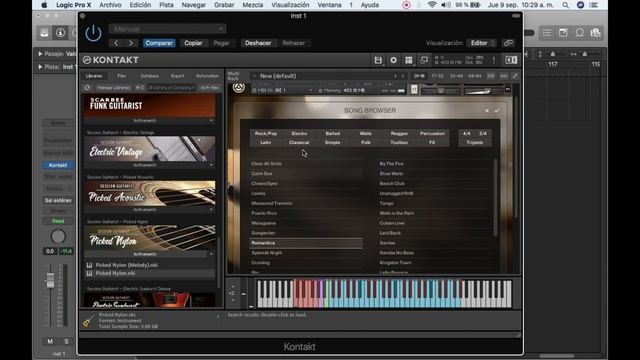Select rack page 33-48
The height and width of the screenshot is (360, 640).
pyautogui.click(x=456, y=76)
